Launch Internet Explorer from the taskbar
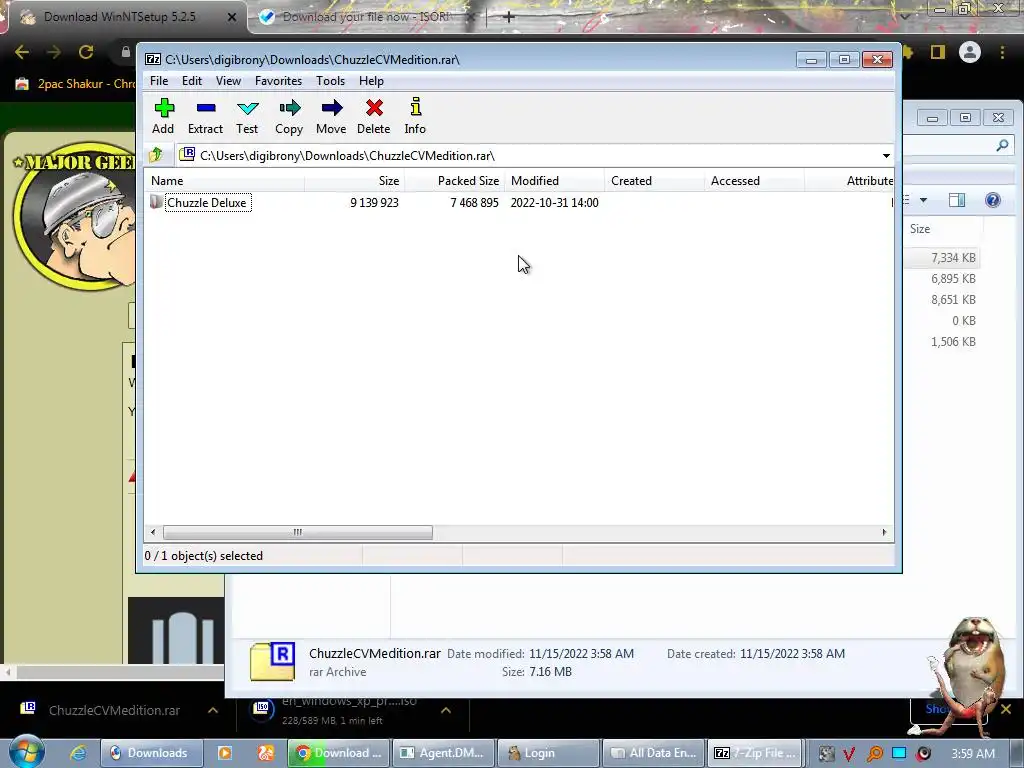 point(78,753)
